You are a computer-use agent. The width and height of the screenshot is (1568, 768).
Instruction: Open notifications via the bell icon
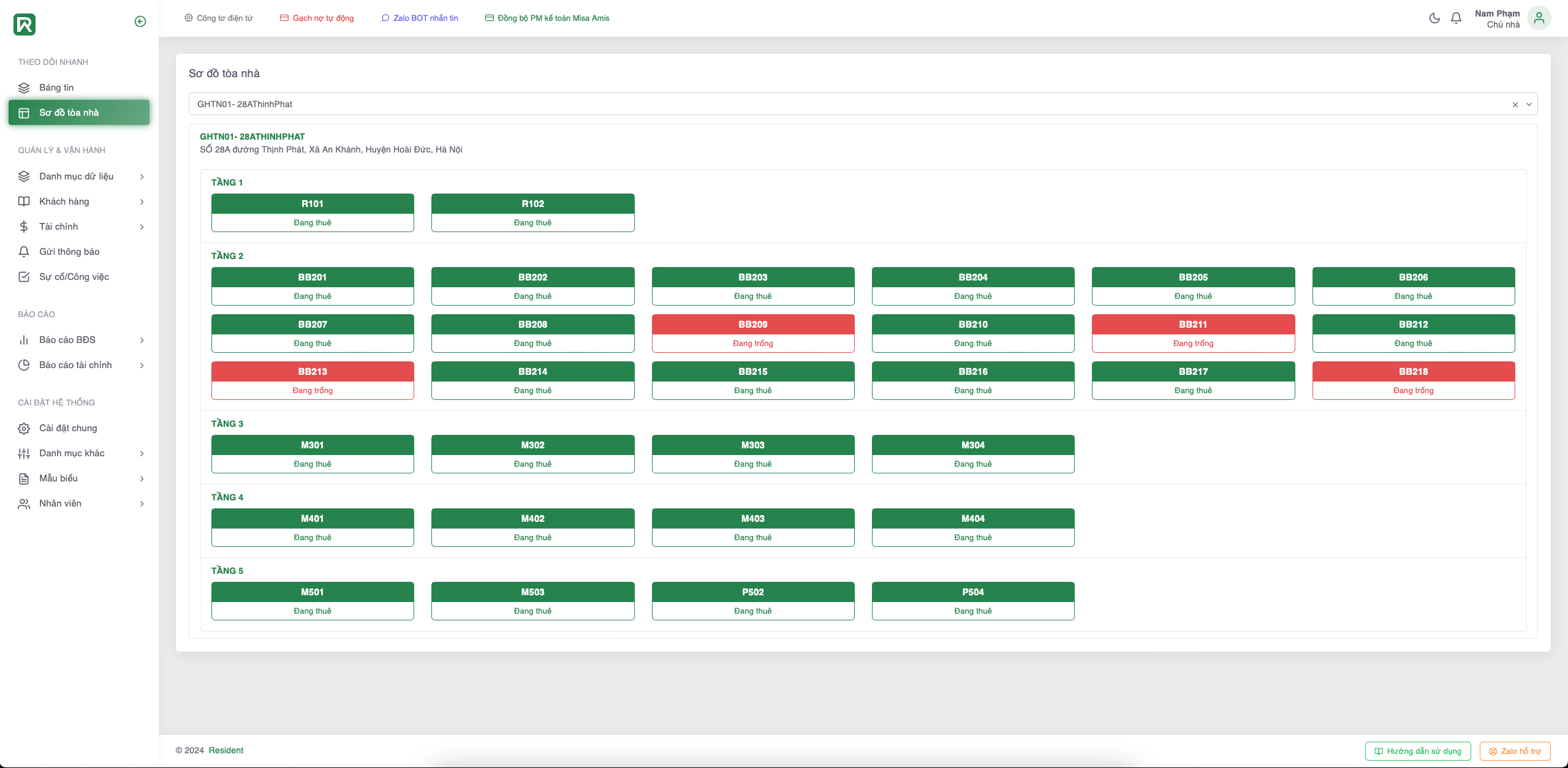pyautogui.click(x=1456, y=18)
